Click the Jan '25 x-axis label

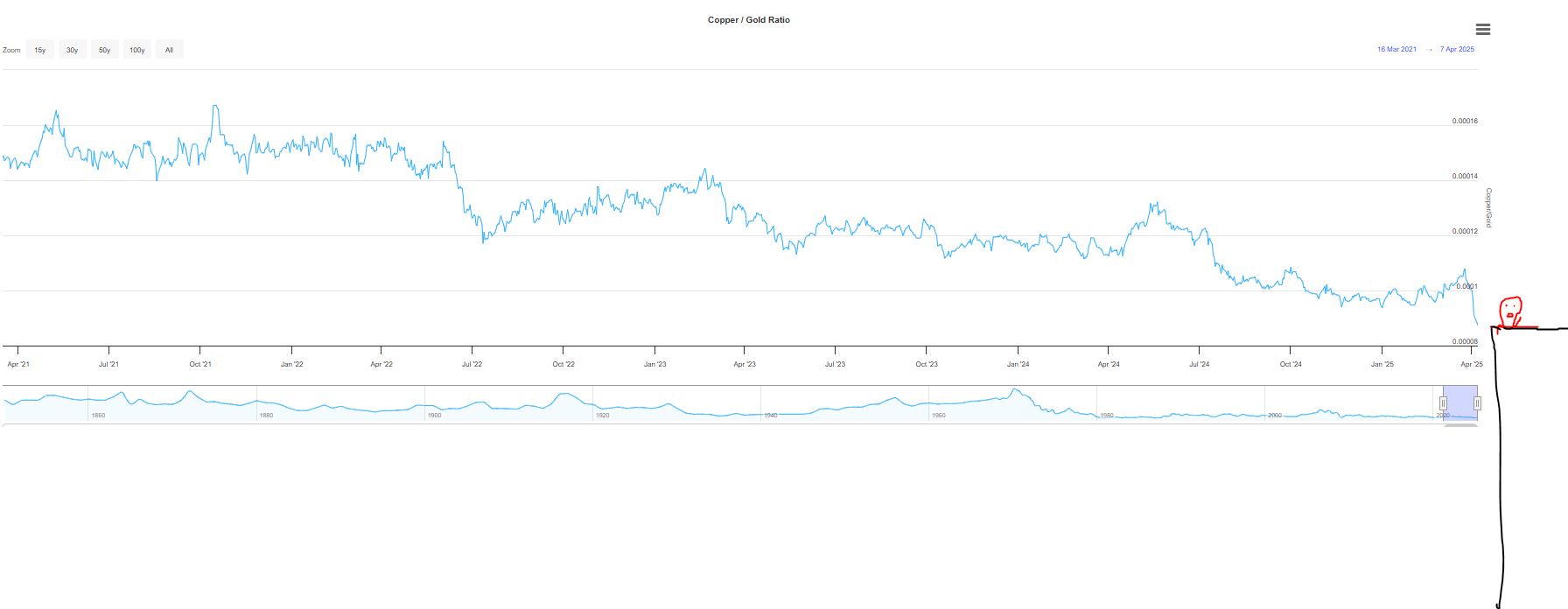click(1382, 364)
